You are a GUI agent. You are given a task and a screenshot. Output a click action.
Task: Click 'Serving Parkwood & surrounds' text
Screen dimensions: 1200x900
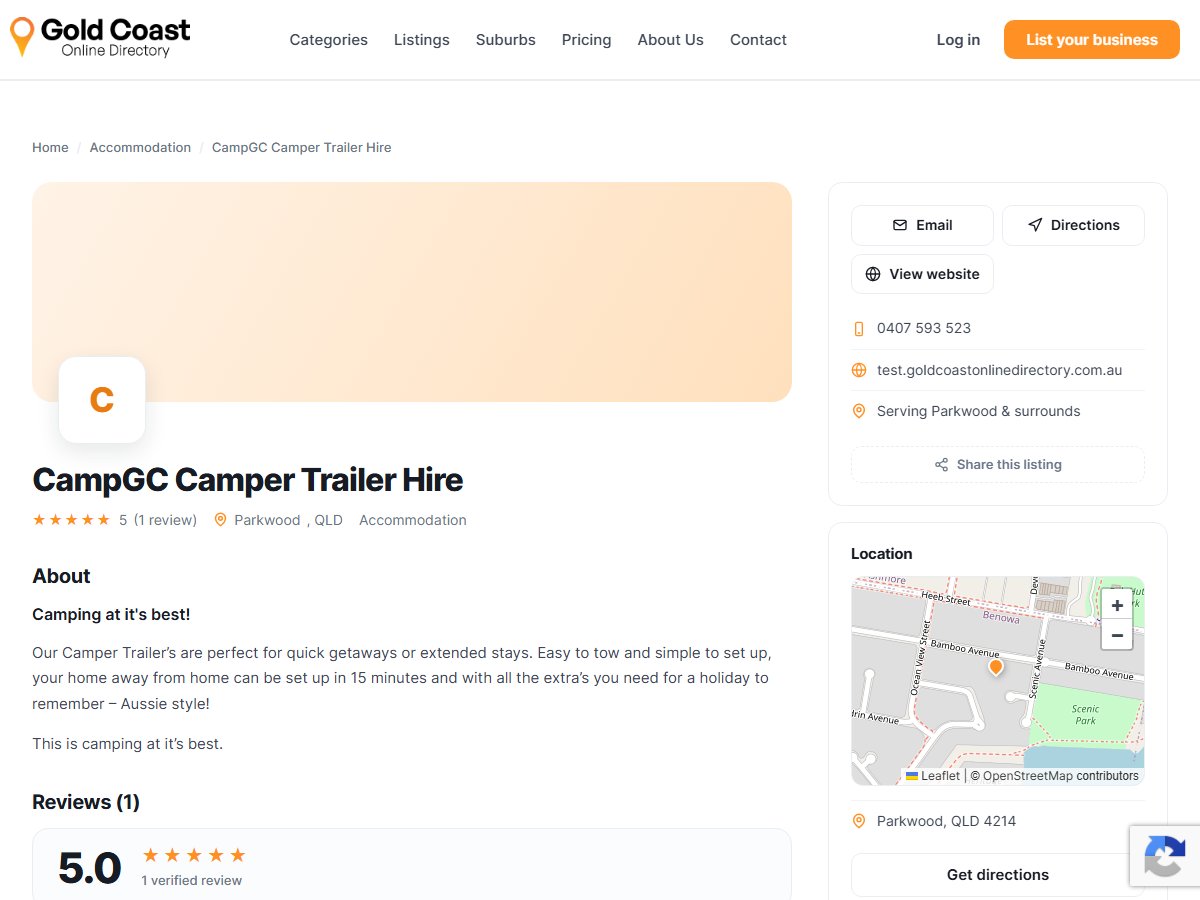click(979, 411)
